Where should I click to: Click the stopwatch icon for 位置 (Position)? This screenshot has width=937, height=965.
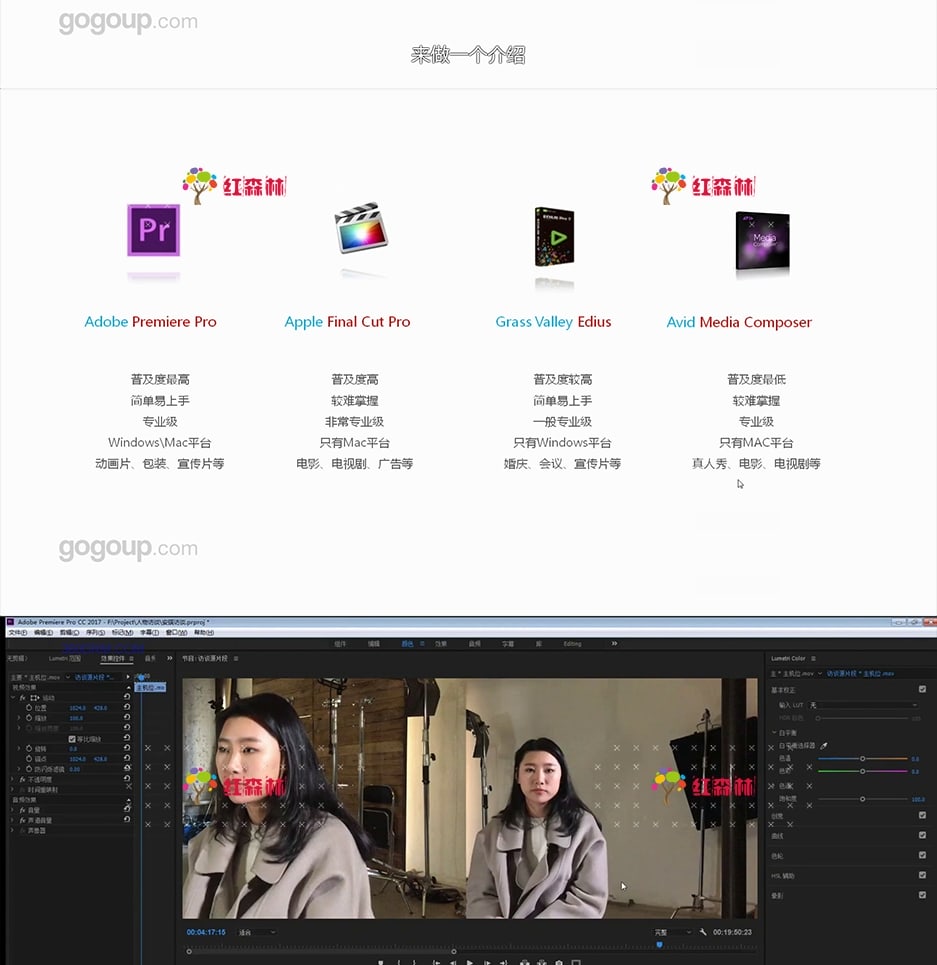click(29, 708)
